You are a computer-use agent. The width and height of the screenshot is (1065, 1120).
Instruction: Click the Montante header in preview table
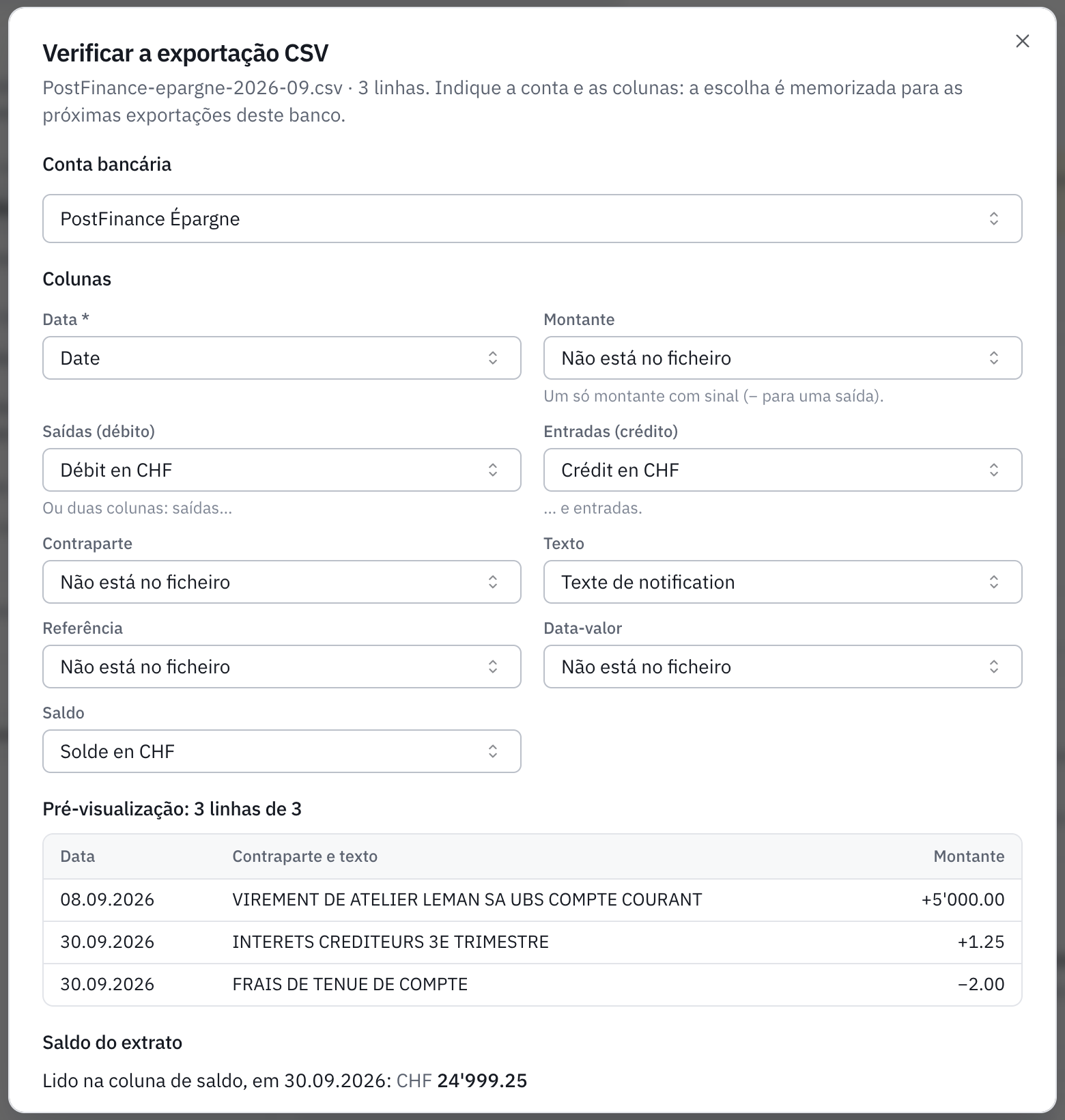tap(969, 856)
